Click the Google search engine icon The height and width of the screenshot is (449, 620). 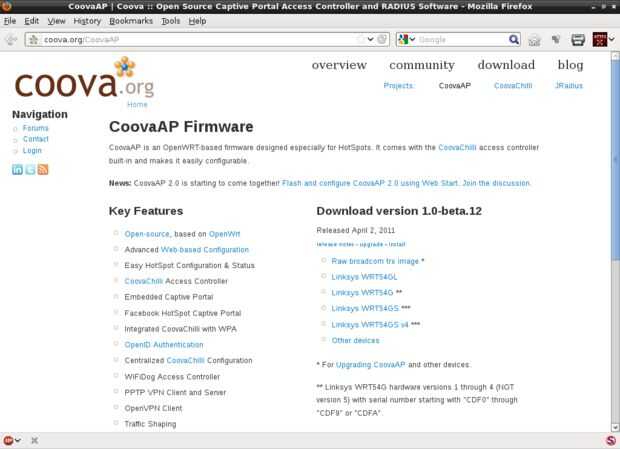coord(403,40)
